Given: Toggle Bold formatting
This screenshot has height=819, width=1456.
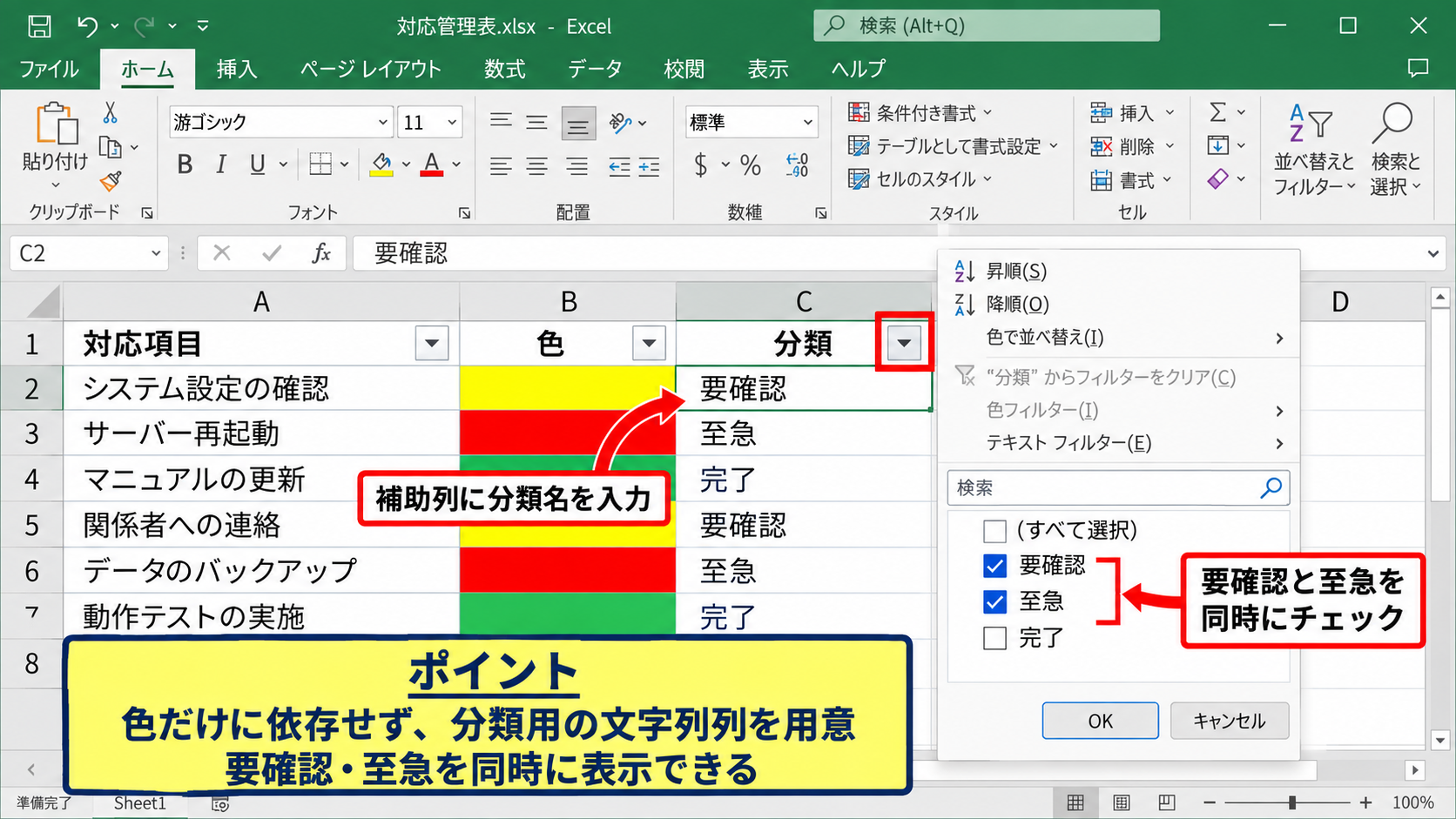Looking at the screenshot, I should pos(185,164).
